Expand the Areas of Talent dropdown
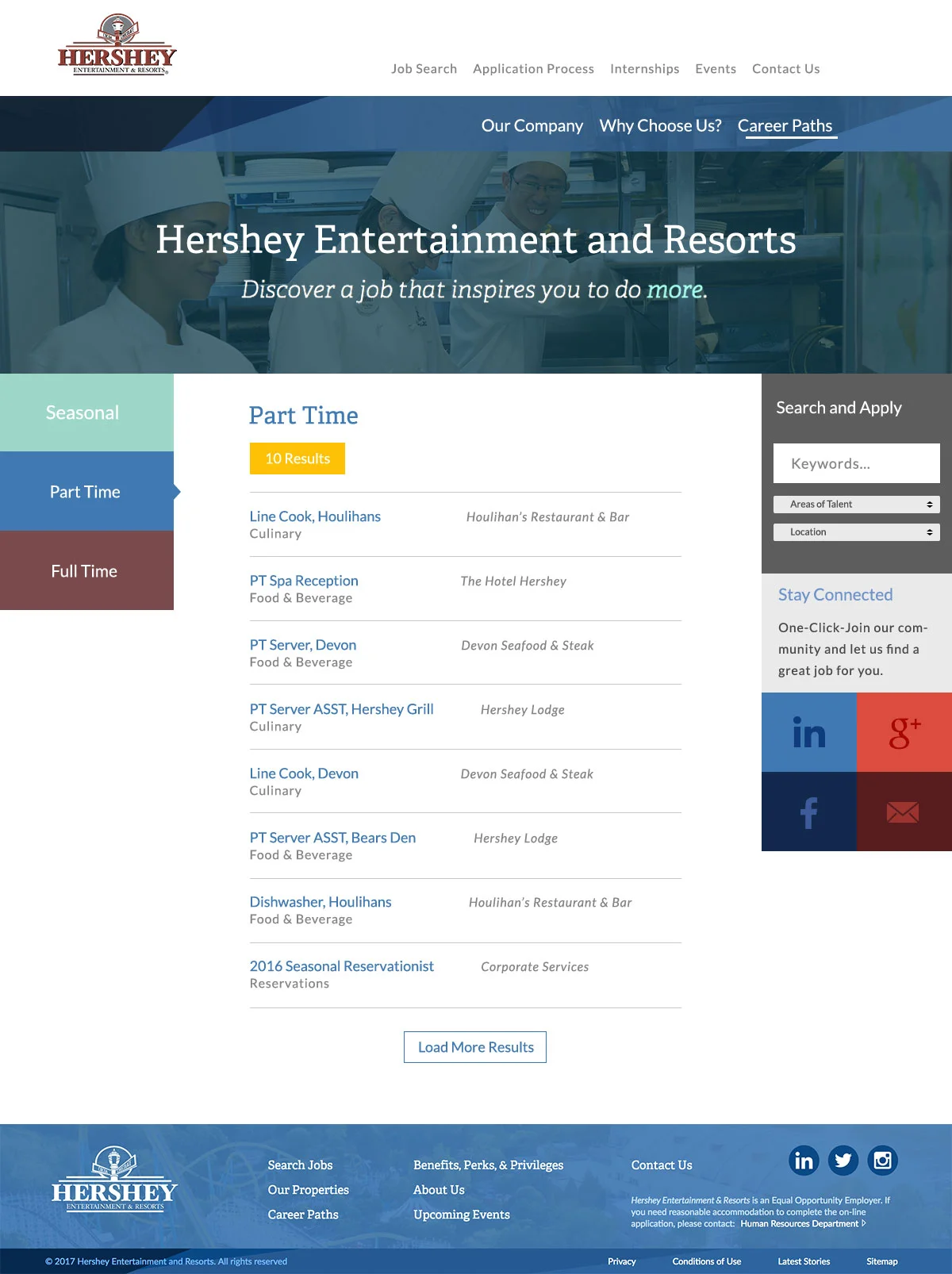Screen dimensions: 952x1274 pyautogui.click(x=857, y=505)
